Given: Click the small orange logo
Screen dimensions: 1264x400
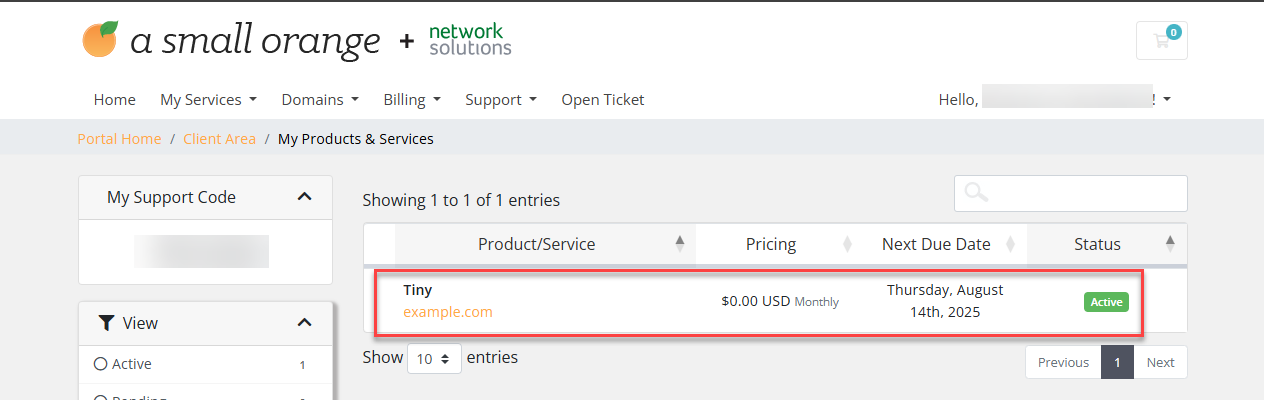Looking at the screenshot, I should [231, 40].
